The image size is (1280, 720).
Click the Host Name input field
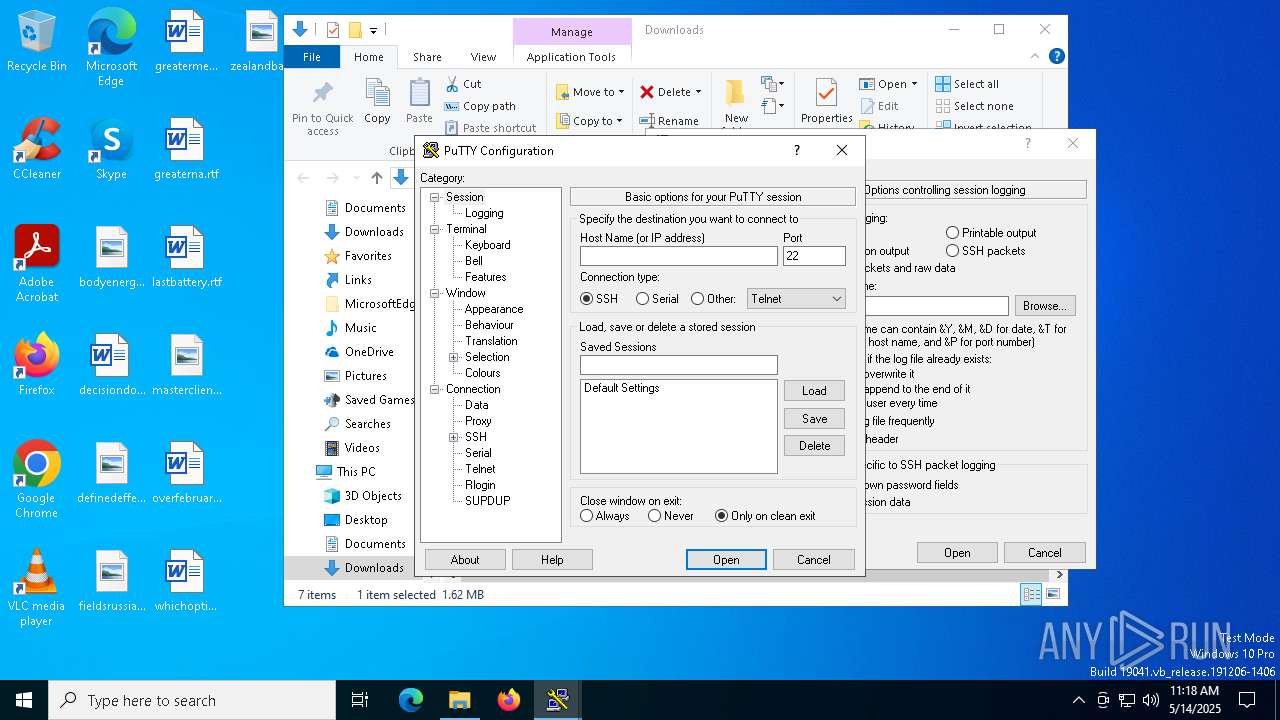[x=678, y=256]
